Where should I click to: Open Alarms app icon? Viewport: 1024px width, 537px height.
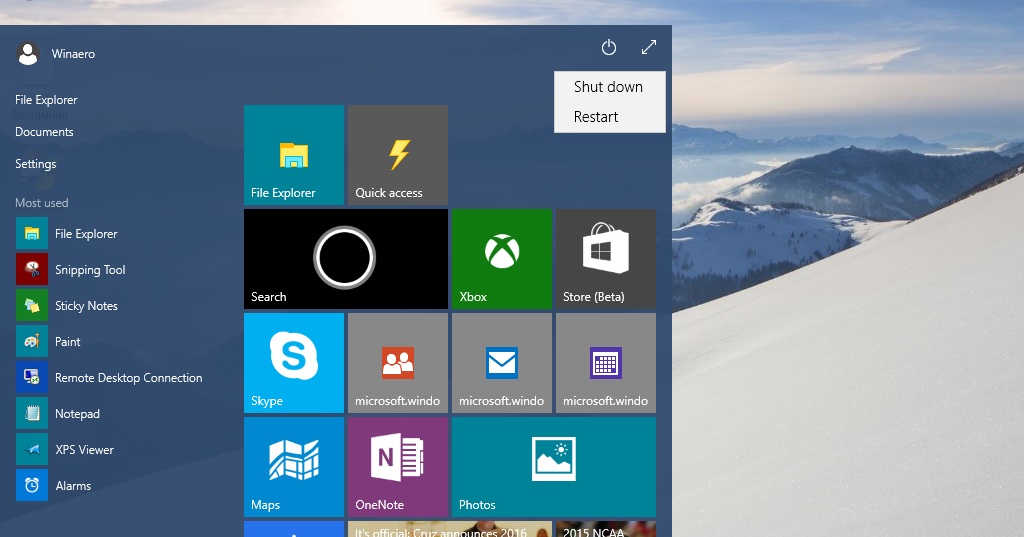32,485
